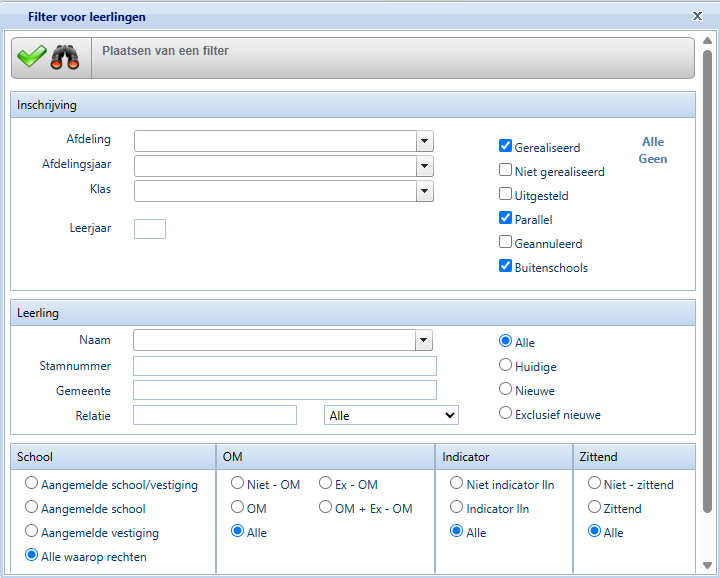This screenshot has height=578, width=720.
Task: Select the plain OM radio button
Action: click(237, 507)
